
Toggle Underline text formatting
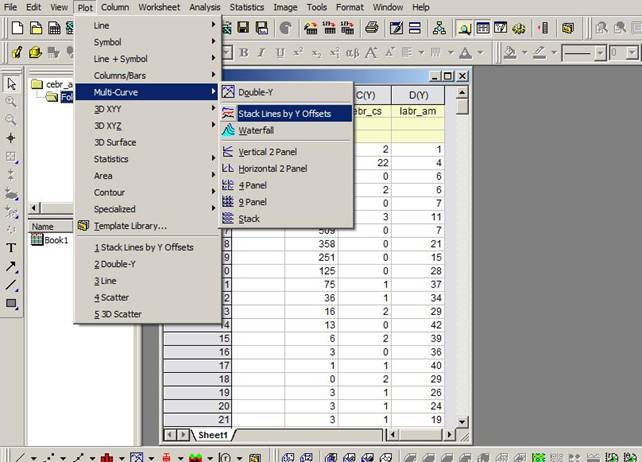click(x=280, y=52)
